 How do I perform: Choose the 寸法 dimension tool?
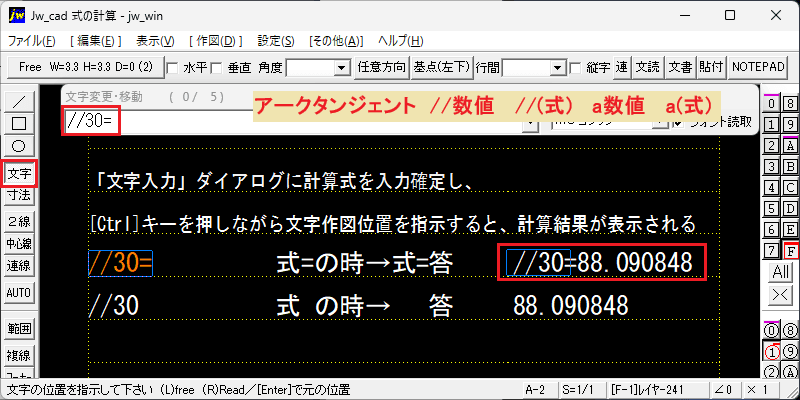19,195
